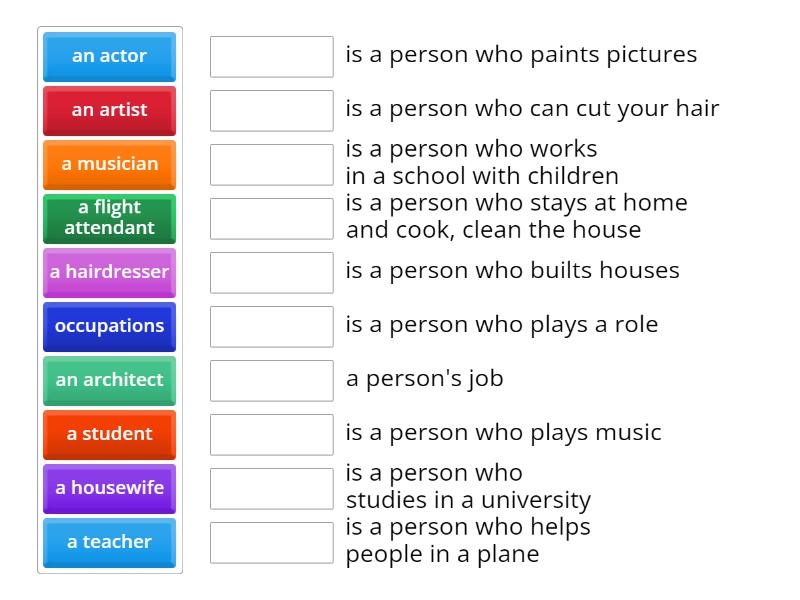Click the box beside "a person's job"

pyautogui.click(x=271, y=381)
